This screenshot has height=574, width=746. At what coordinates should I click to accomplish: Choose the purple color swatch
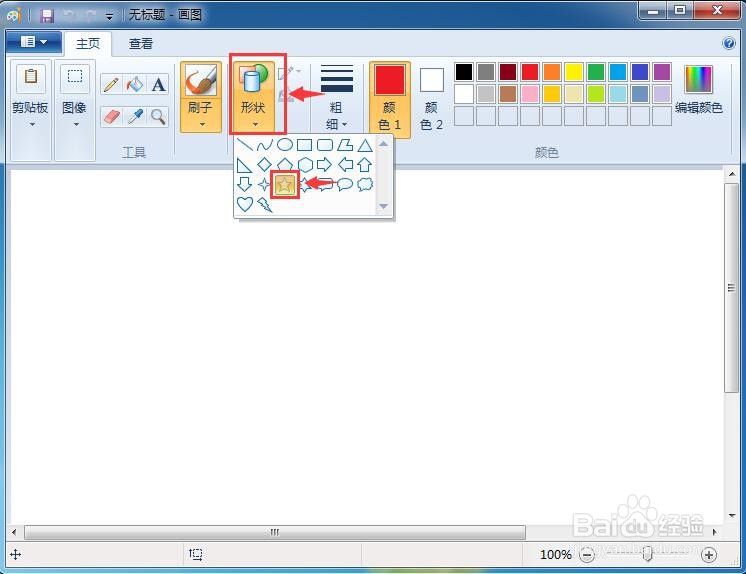[x=662, y=72]
